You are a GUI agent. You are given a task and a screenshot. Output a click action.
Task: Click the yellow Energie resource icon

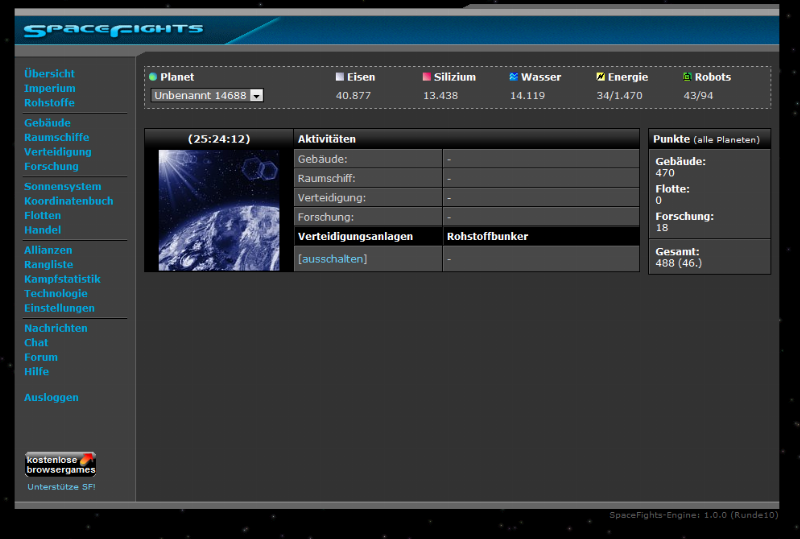click(x=601, y=77)
